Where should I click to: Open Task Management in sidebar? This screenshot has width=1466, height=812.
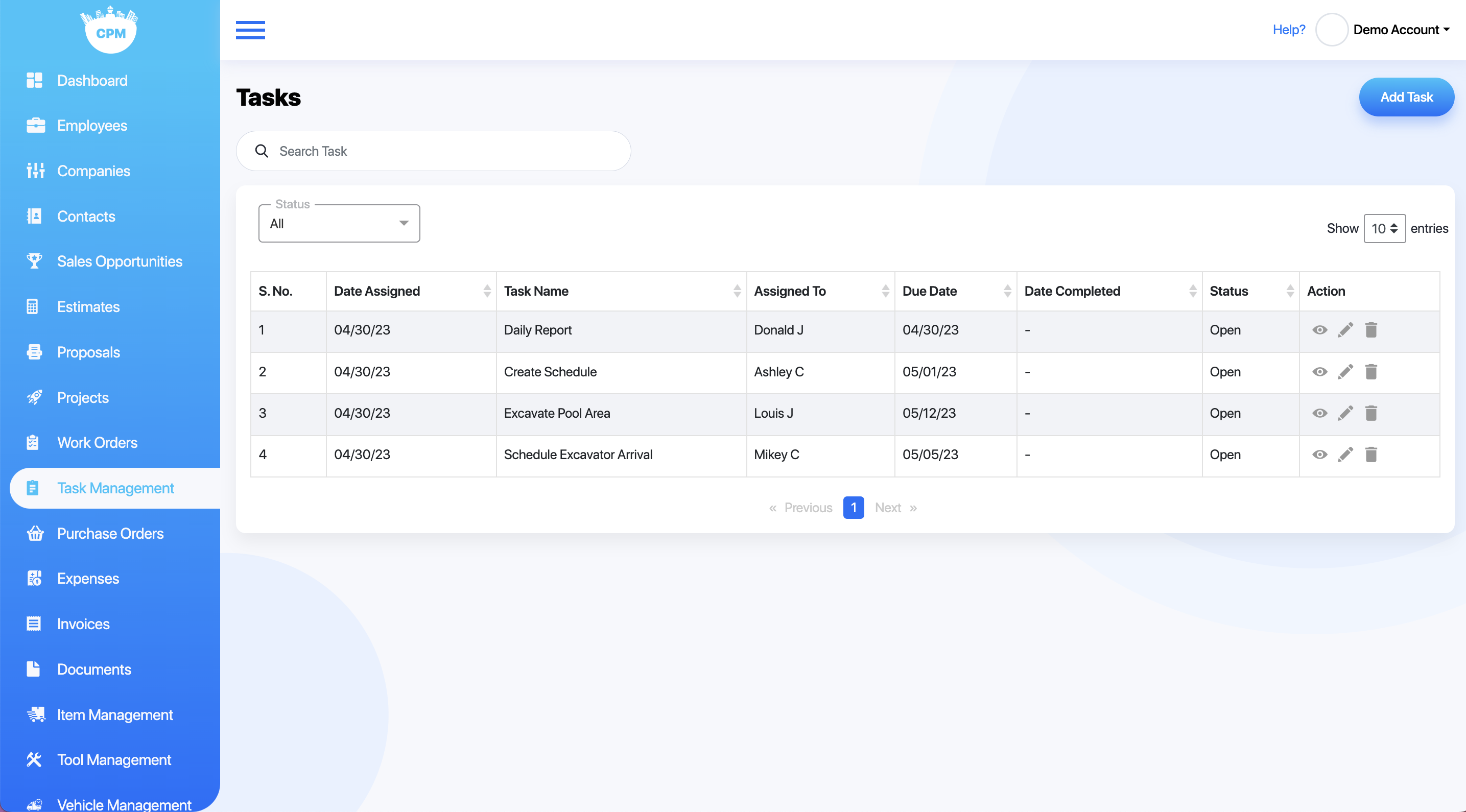coord(115,488)
